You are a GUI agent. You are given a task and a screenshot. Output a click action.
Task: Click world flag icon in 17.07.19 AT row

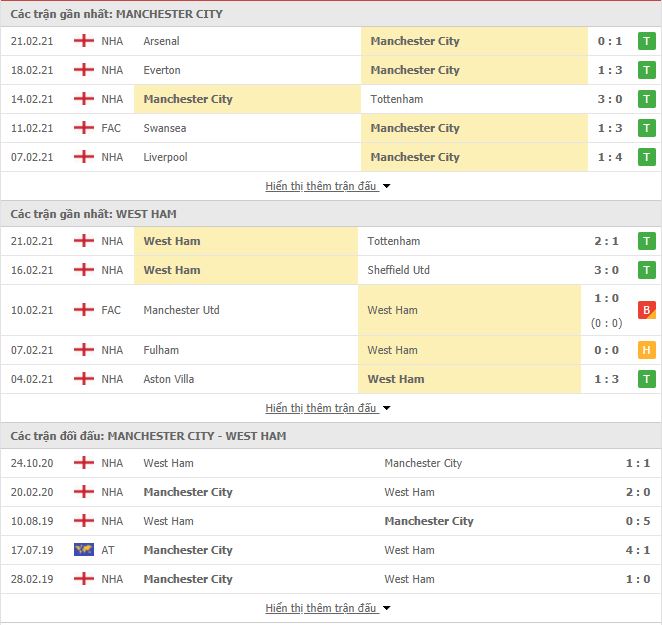[84, 549]
